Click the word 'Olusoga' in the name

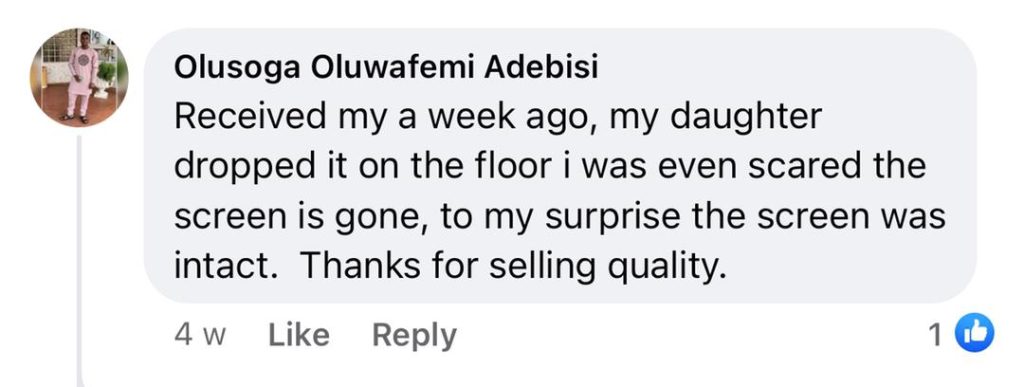238,68
